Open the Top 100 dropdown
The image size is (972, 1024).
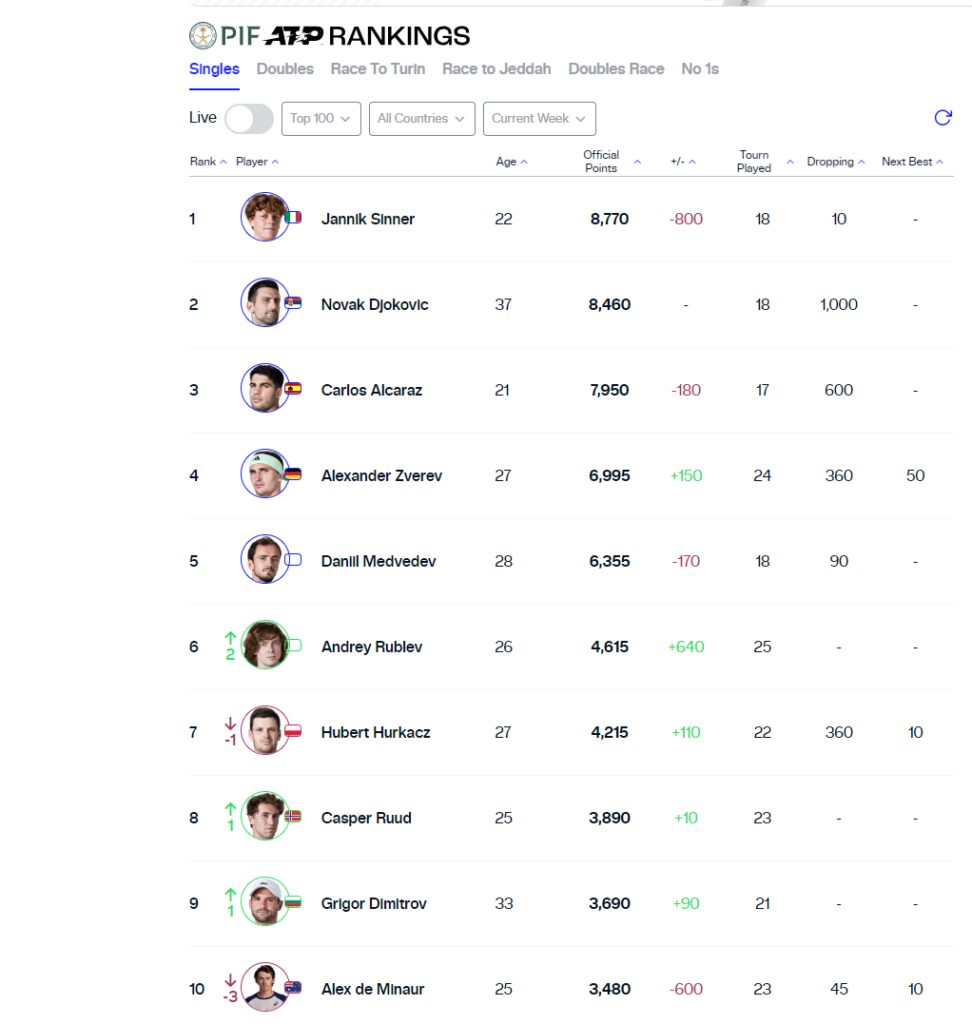(321, 119)
